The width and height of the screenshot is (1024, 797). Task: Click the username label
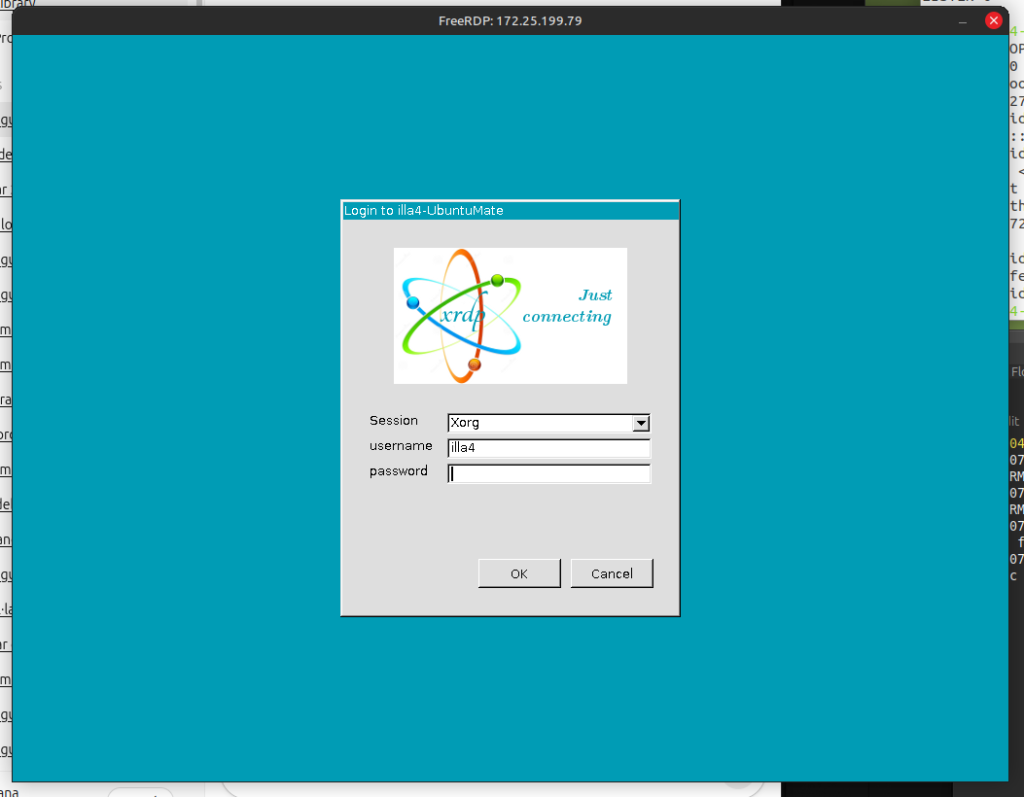[x=400, y=446]
